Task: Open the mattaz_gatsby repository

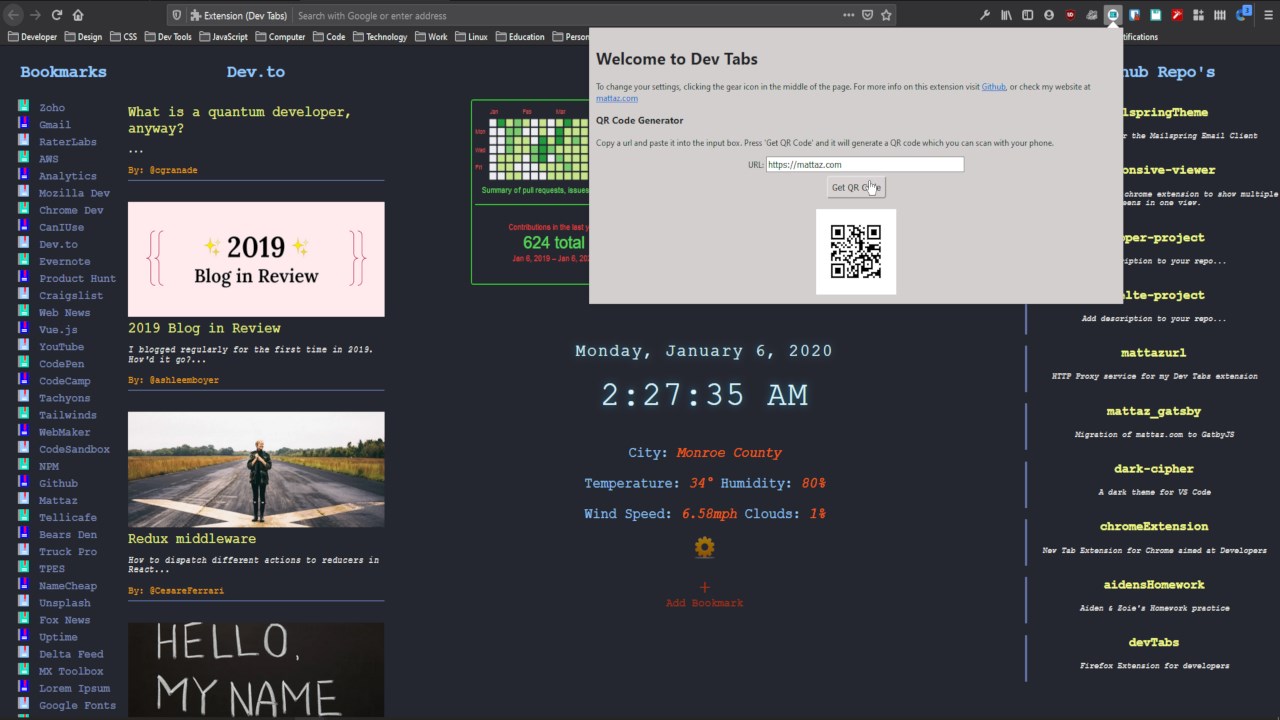Action: point(1154,411)
